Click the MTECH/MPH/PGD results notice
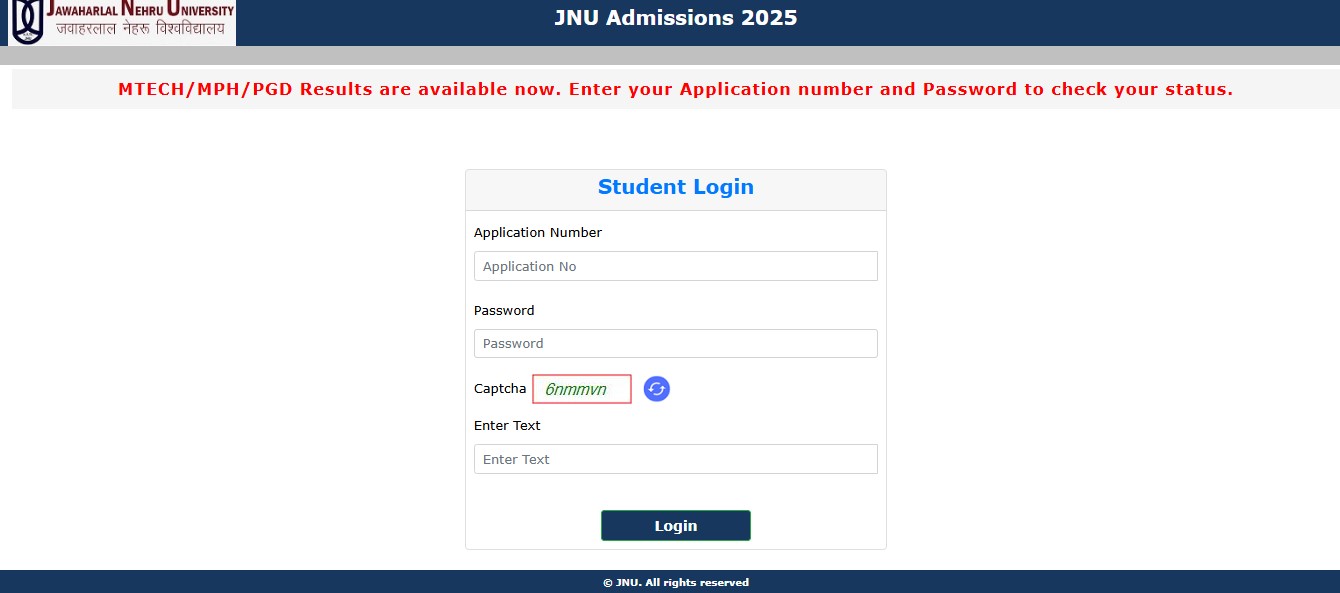This screenshot has width=1340, height=593. click(675, 89)
